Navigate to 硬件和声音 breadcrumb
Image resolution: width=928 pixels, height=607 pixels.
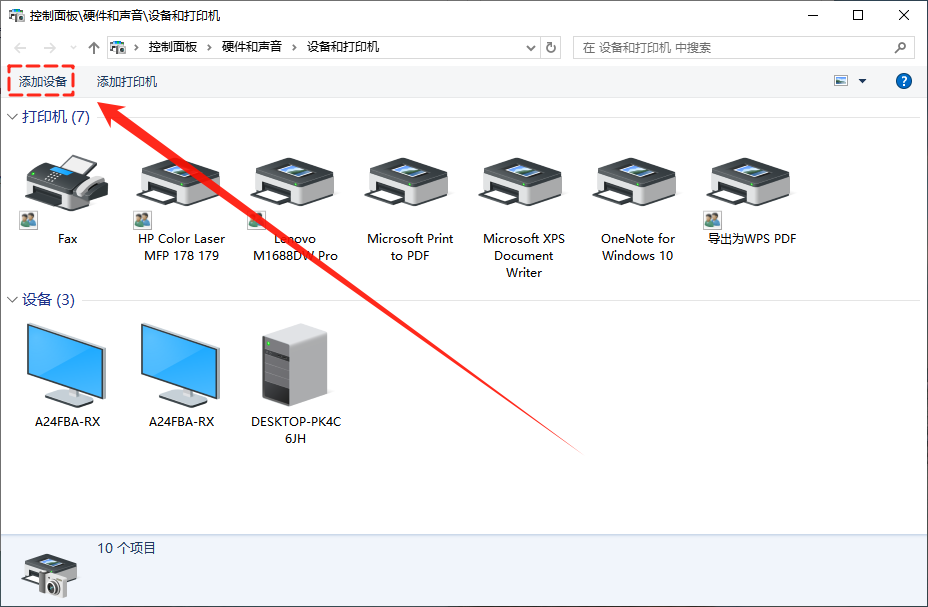pyautogui.click(x=252, y=47)
